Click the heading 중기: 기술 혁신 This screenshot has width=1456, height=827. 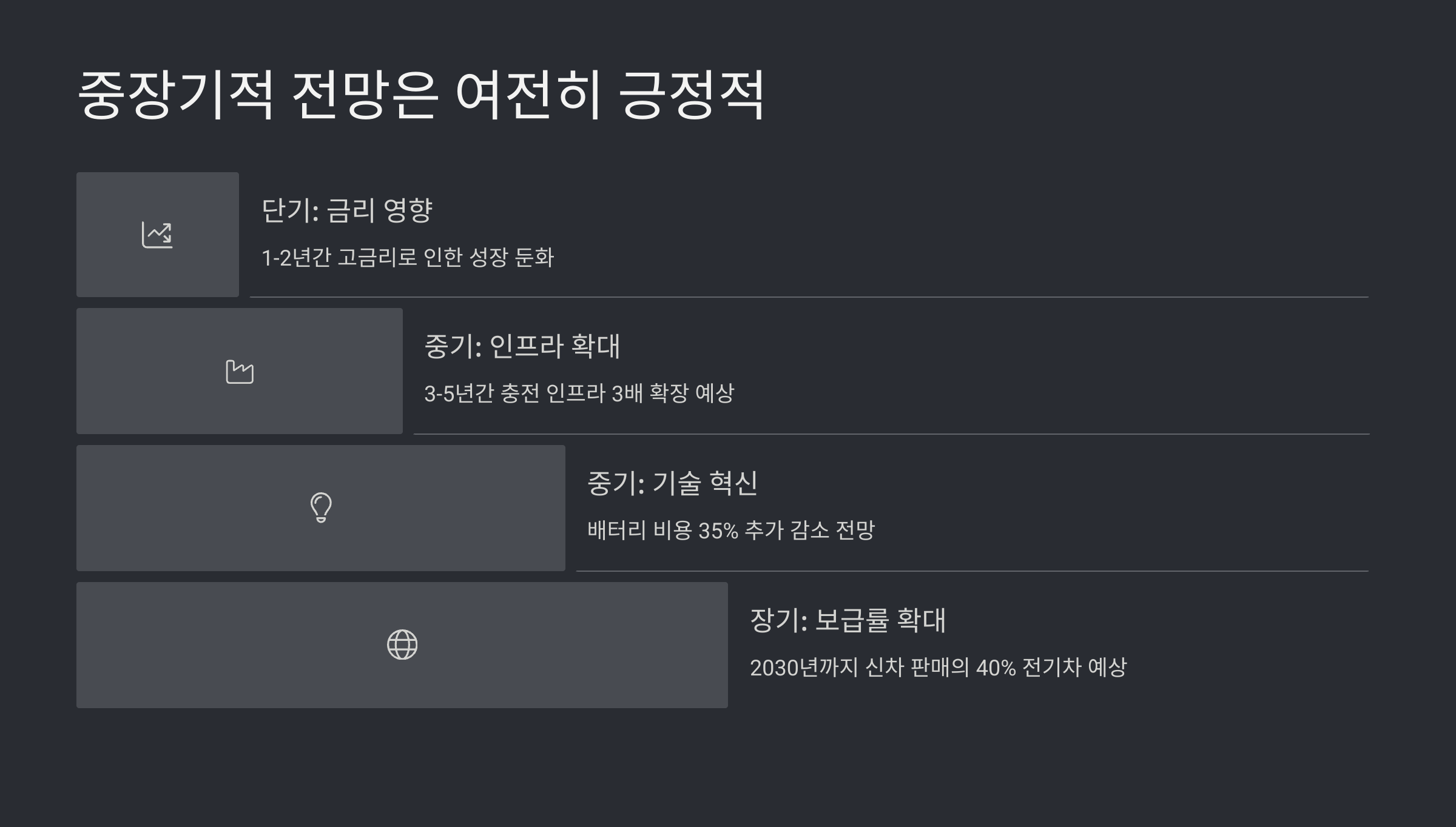point(672,483)
